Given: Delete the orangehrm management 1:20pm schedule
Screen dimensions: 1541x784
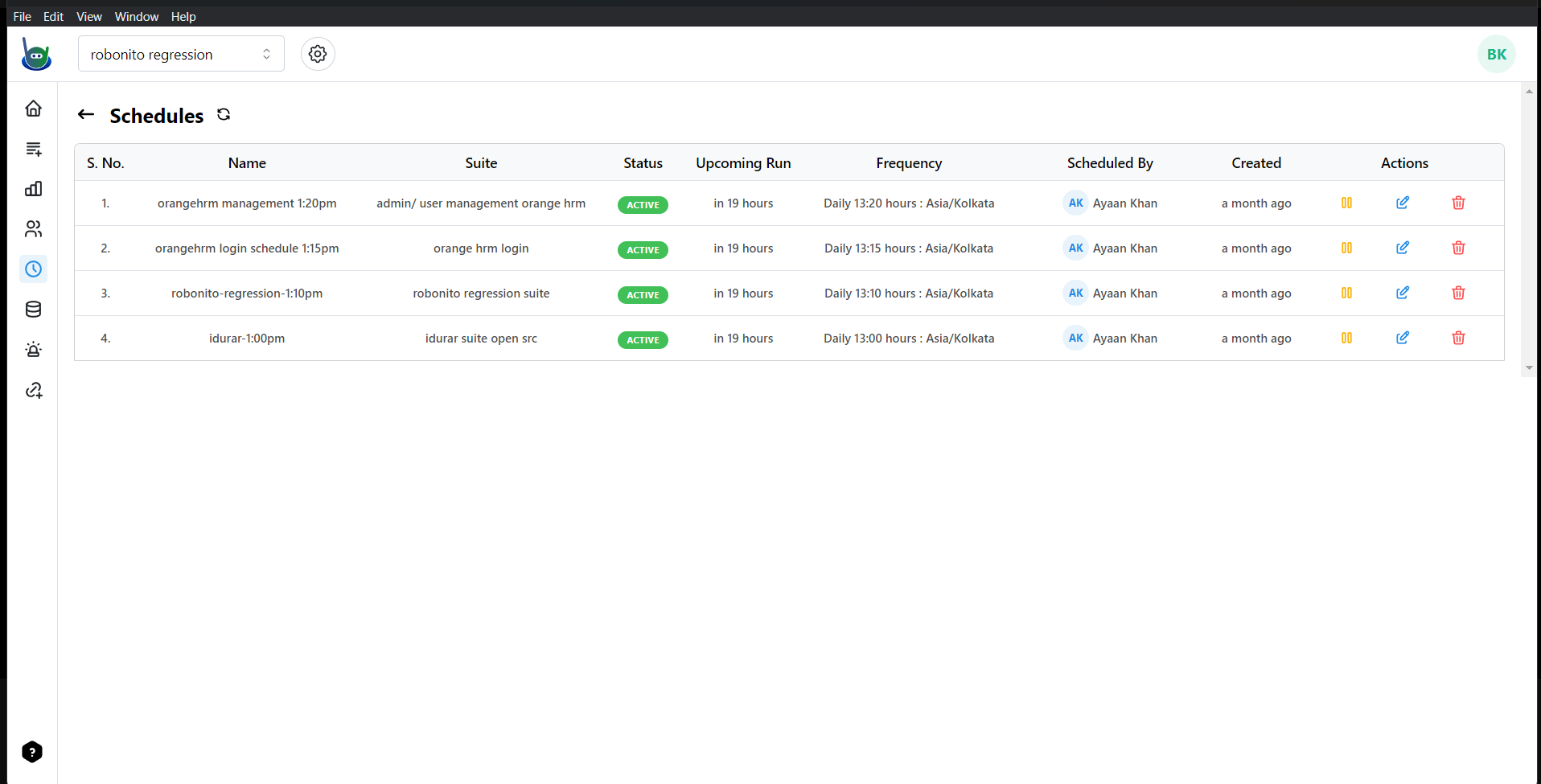Looking at the screenshot, I should pos(1458,203).
